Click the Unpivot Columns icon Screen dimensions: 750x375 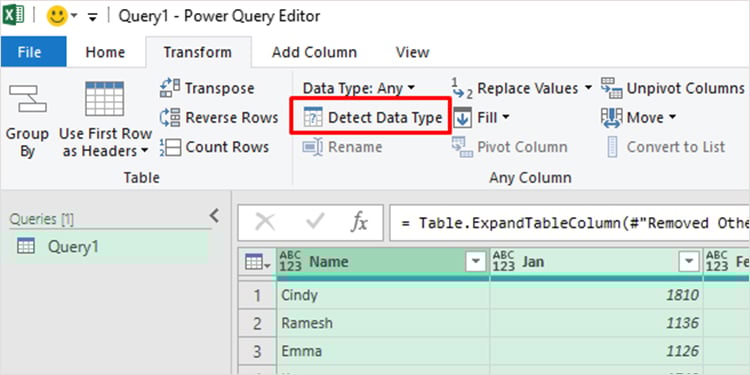coord(611,88)
